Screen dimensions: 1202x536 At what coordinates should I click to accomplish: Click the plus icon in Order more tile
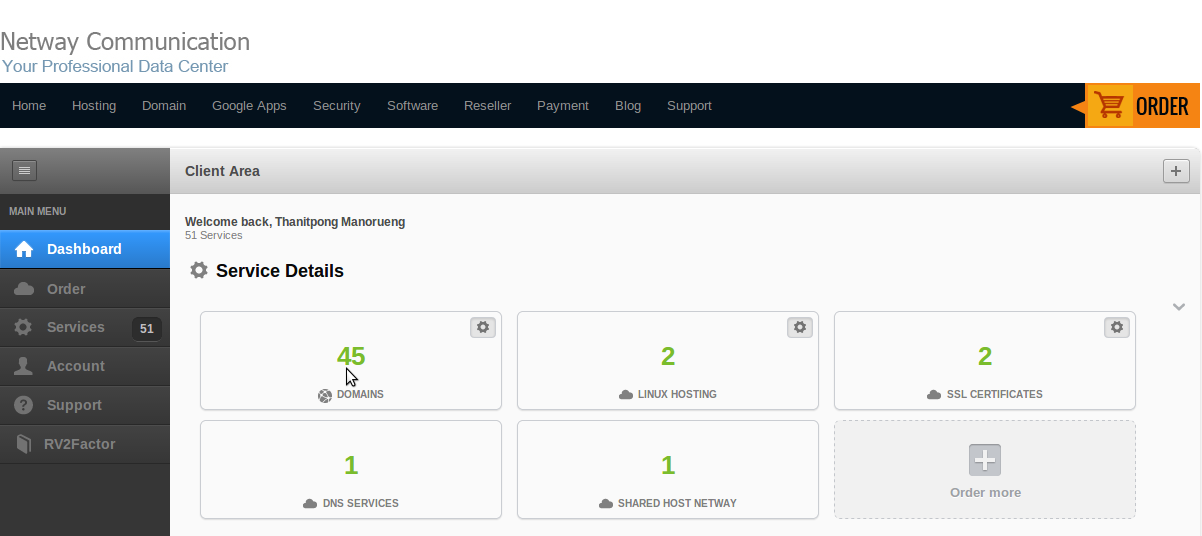(x=985, y=460)
